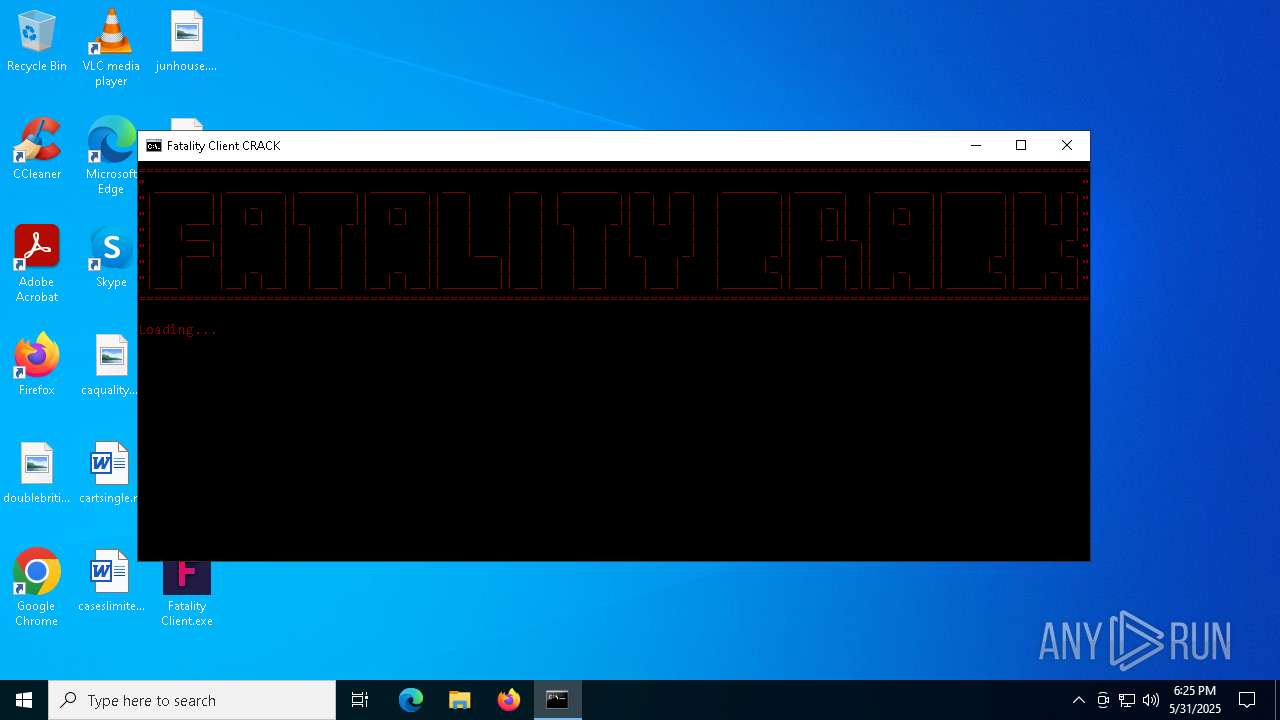Select the caseslimite Word document icon
Screen dimensions: 1280x720
[111, 582]
